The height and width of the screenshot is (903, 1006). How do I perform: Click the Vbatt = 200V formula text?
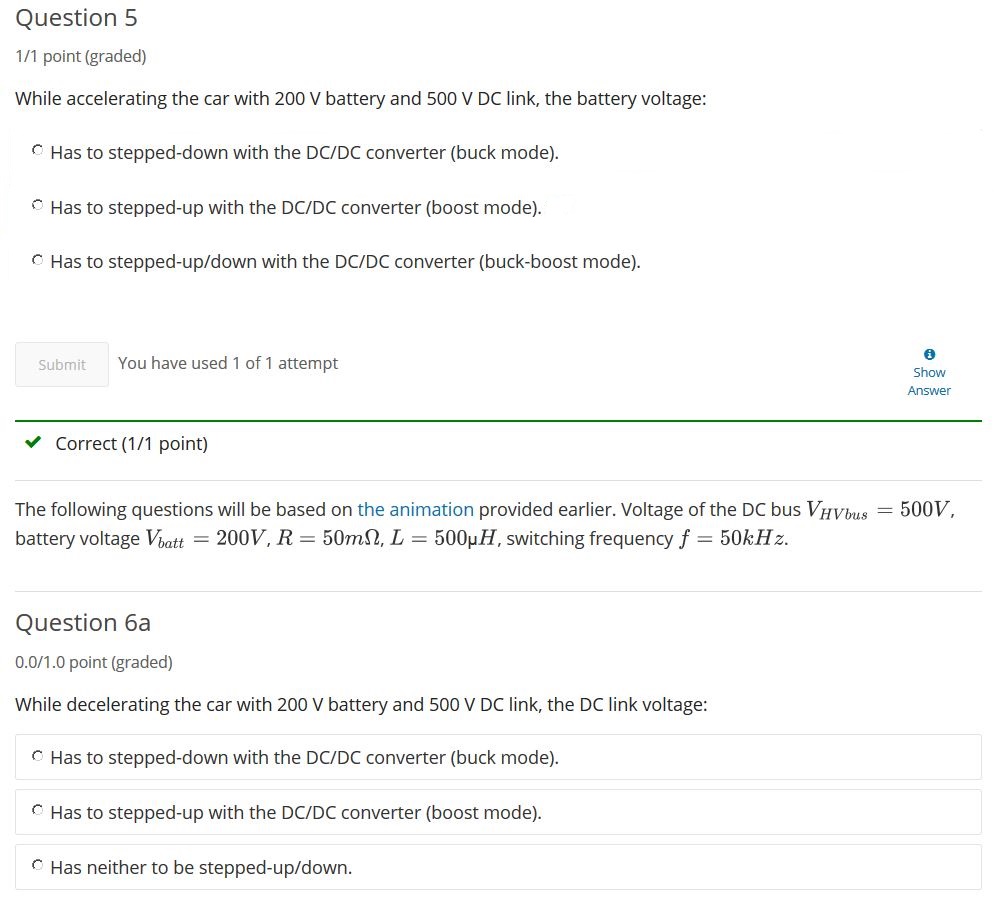tap(205, 538)
